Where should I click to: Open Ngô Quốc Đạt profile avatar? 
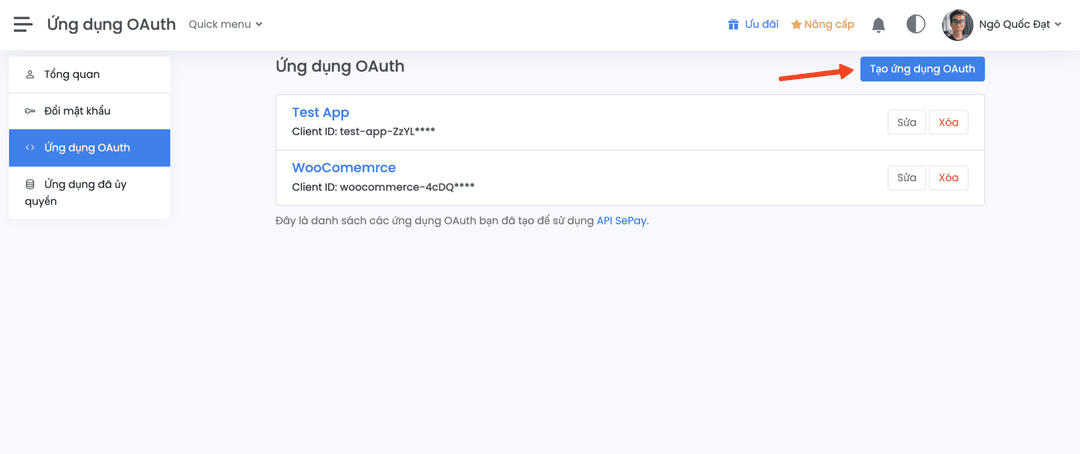(x=957, y=25)
